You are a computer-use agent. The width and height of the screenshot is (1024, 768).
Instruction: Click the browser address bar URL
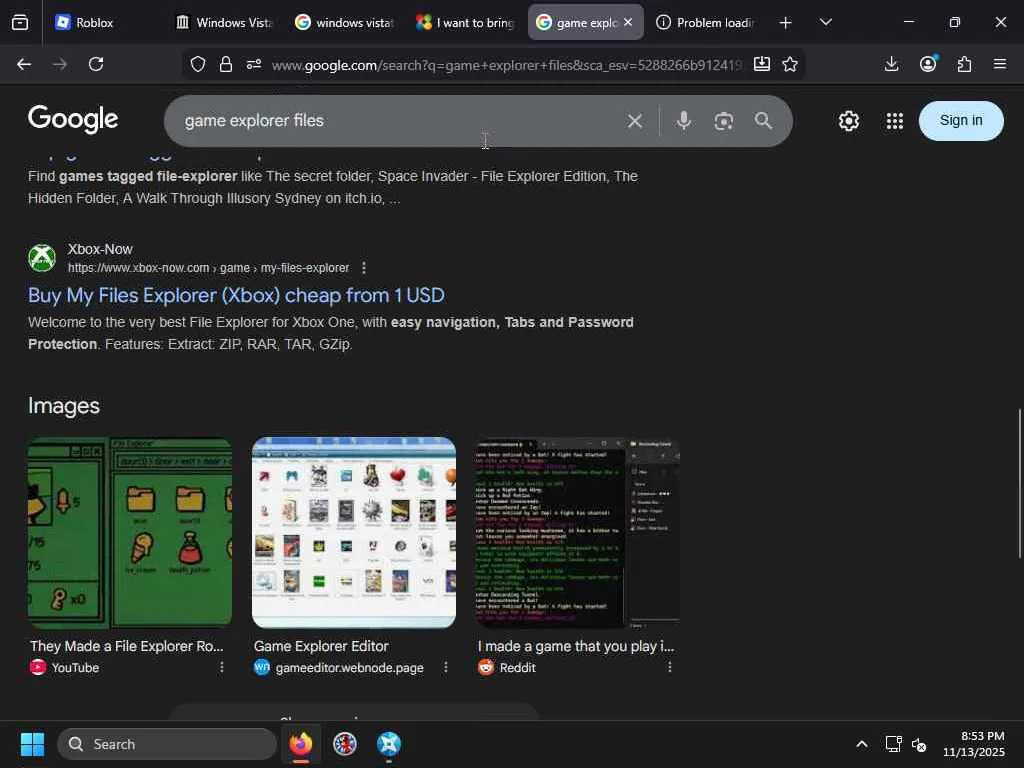(507, 65)
